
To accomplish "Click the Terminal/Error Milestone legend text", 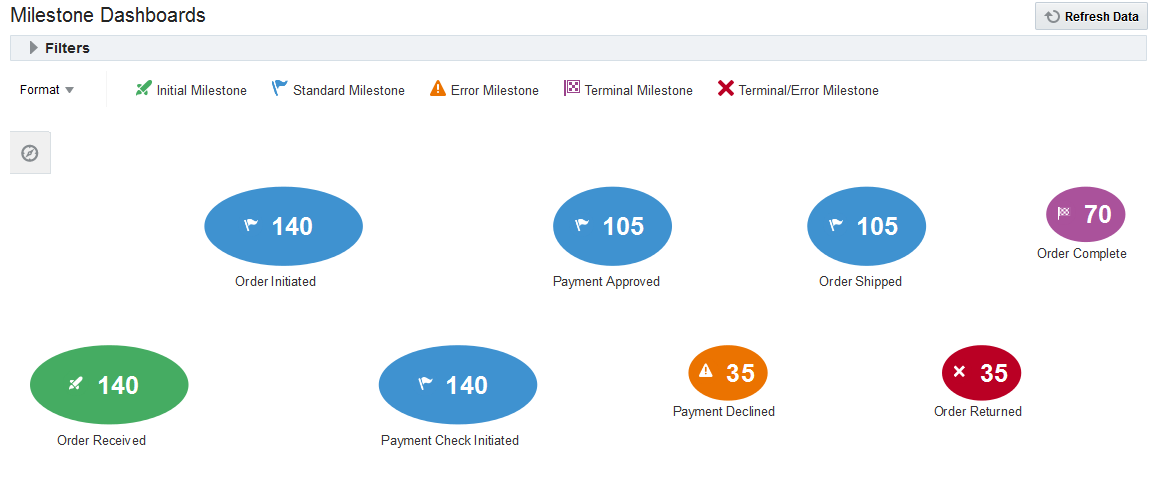I will (808, 91).
